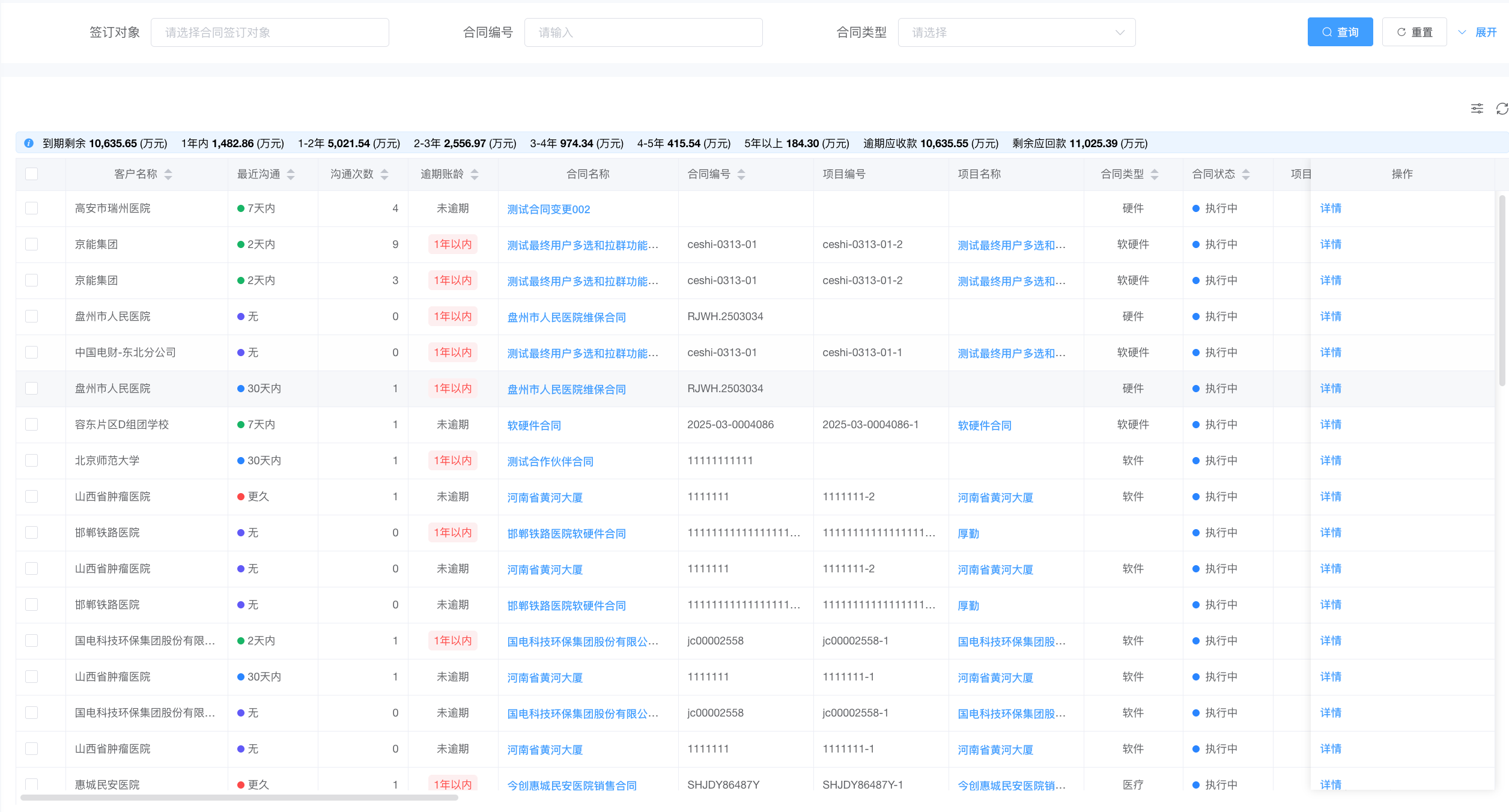Open contract 测试合同变更002 link
The image size is (1509, 812).
click(x=548, y=210)
